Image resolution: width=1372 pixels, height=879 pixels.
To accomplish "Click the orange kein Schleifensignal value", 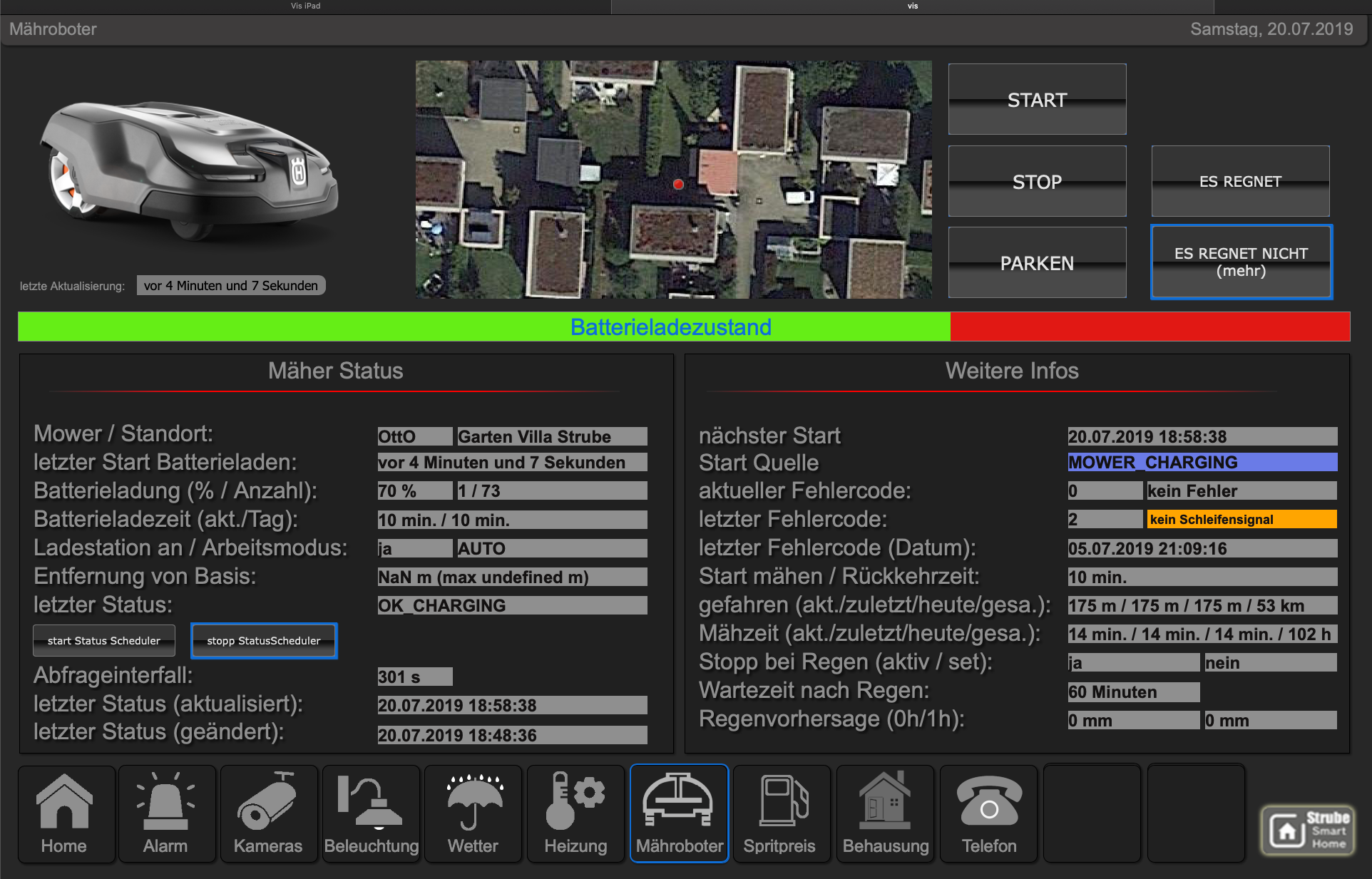I will coord(1242,519).
